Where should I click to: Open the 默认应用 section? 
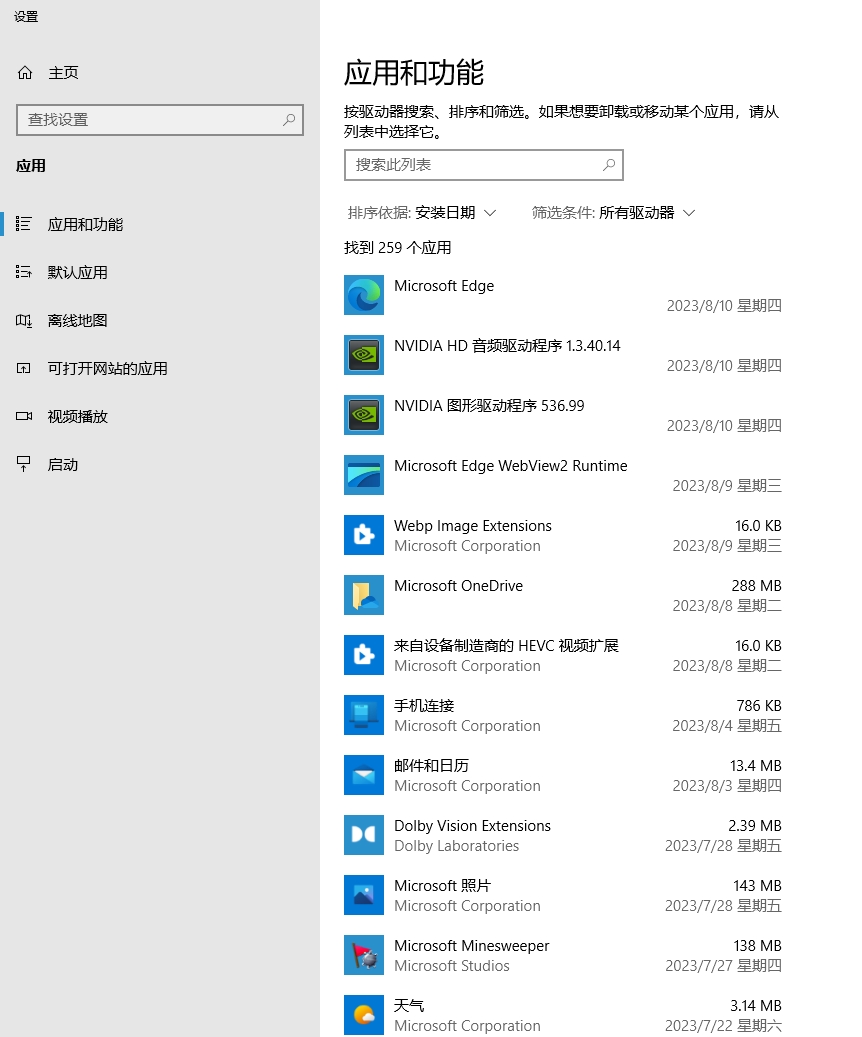tap(77, 272)
